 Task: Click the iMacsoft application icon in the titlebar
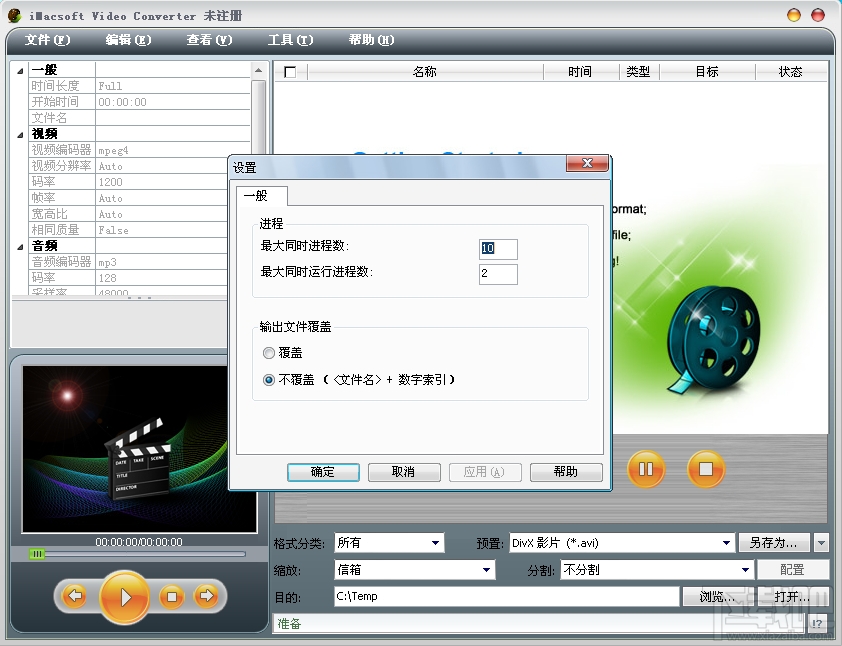tap(13, 14)
